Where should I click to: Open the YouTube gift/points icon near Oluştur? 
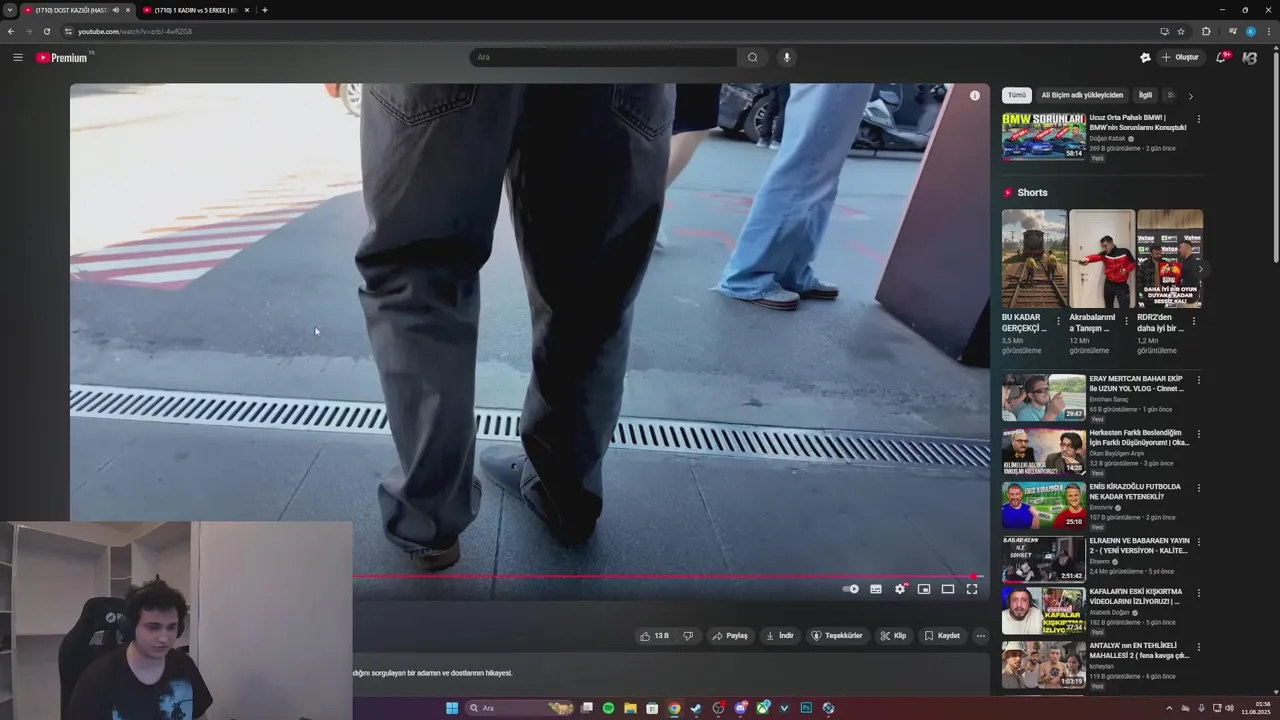1146,57
